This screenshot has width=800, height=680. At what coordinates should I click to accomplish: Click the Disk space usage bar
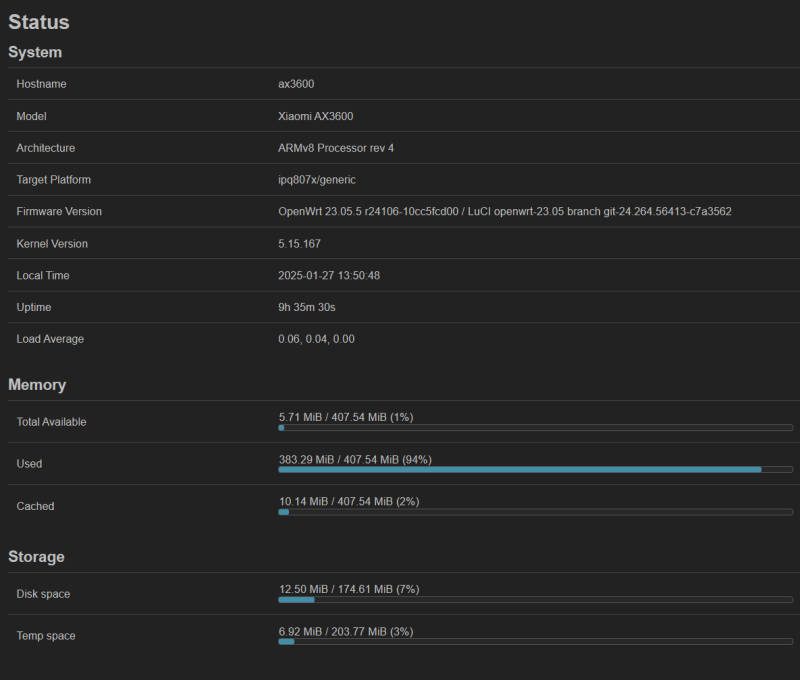[x=536, y=600]
